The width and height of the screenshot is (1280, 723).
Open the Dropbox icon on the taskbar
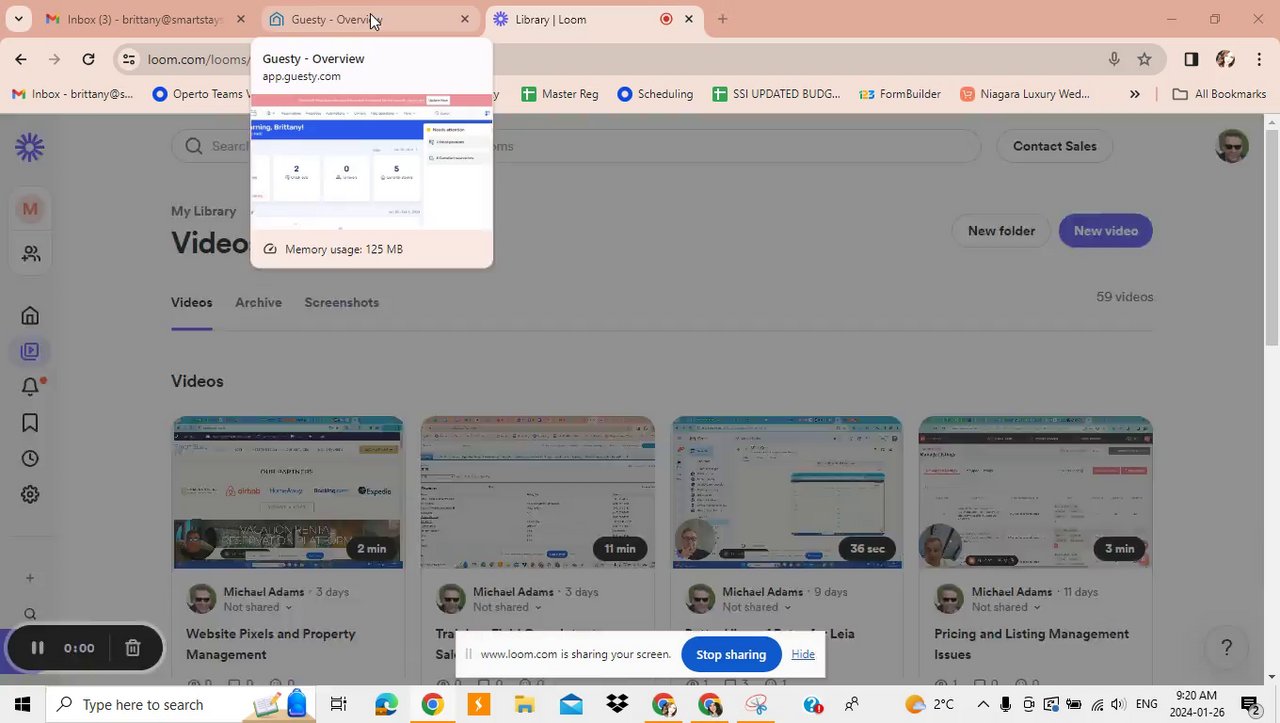pyautogui.click(x=617, y=704)
